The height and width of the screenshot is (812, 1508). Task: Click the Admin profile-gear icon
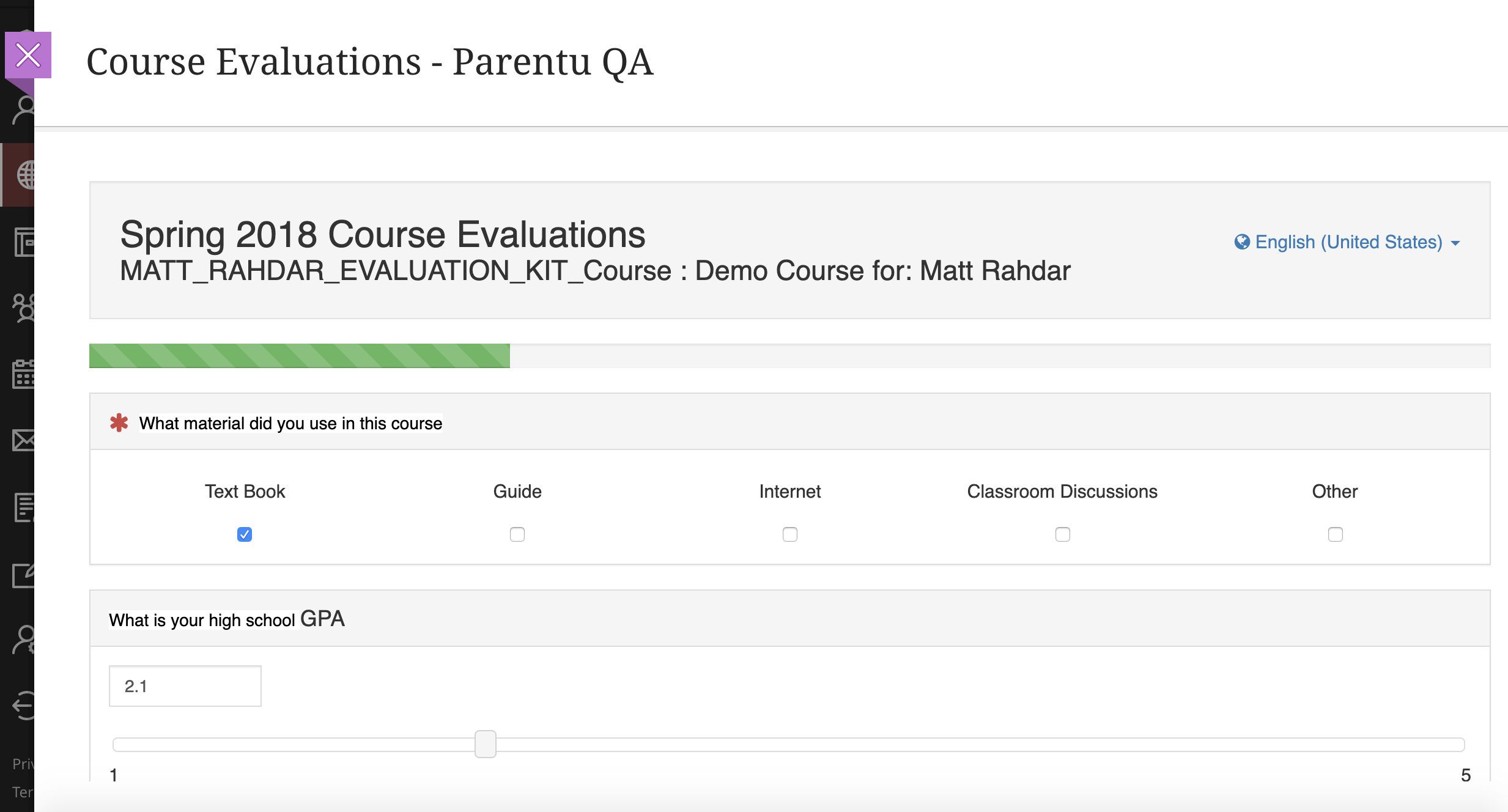[24, 641]
